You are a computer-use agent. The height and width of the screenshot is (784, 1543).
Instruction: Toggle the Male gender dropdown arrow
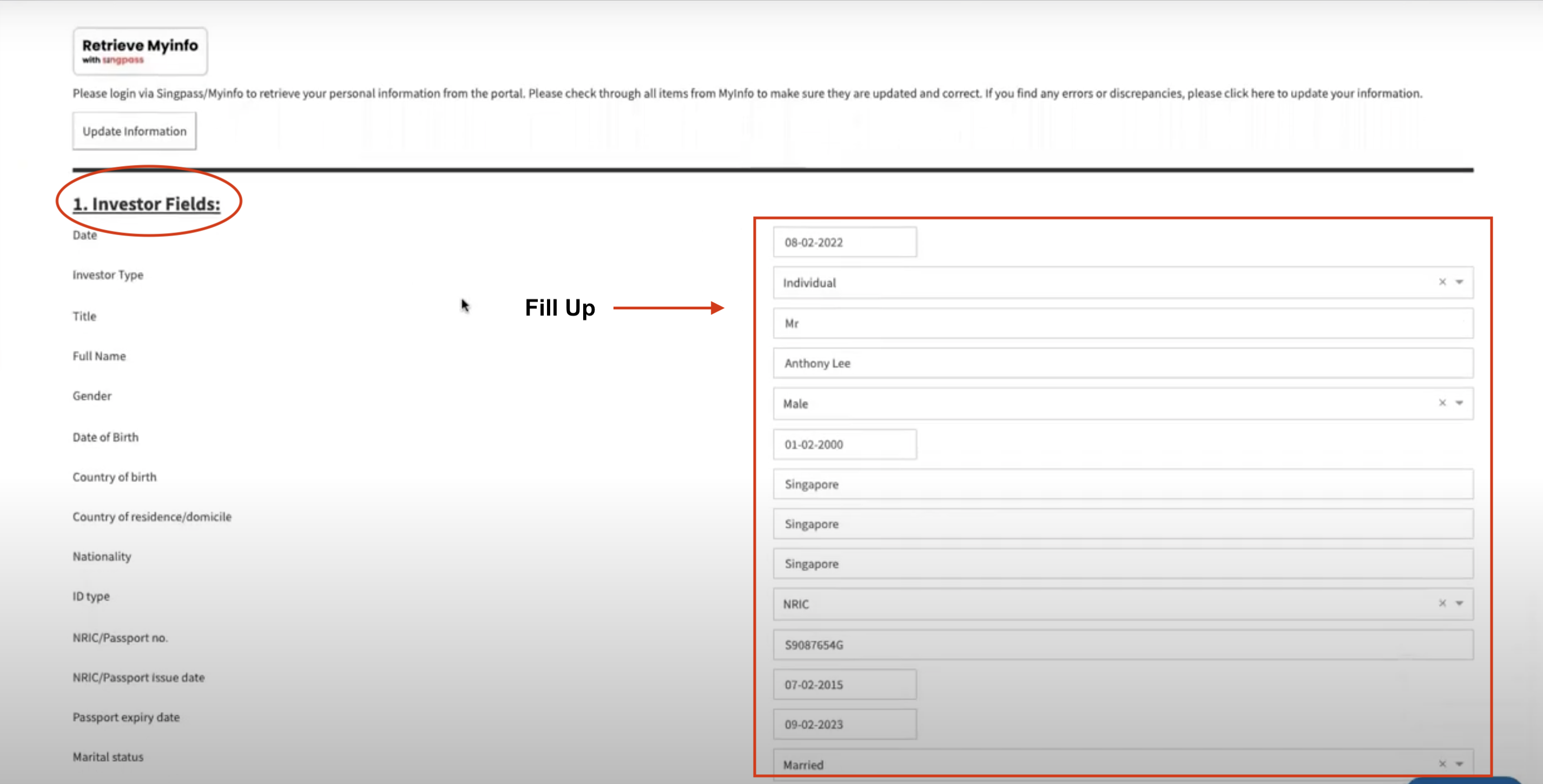1459,403
